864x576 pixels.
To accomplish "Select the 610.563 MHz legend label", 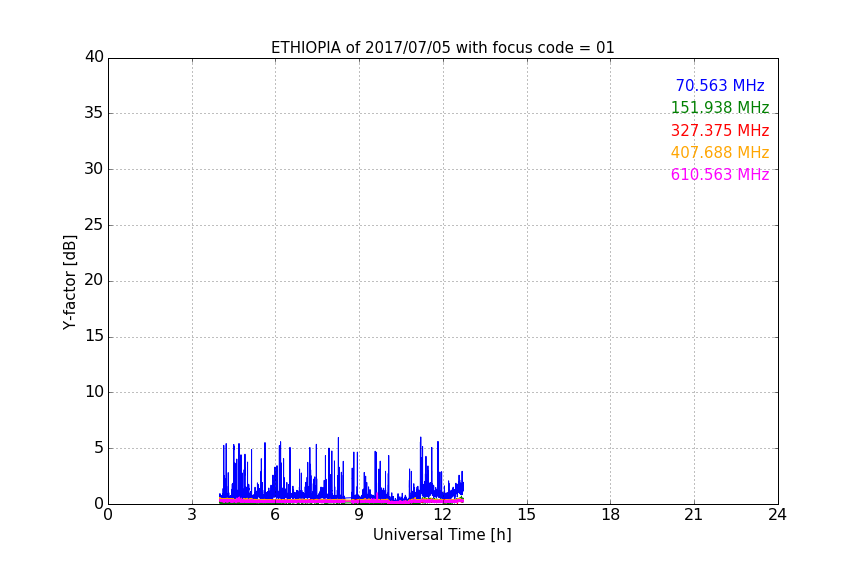I will tap(720, 174).
